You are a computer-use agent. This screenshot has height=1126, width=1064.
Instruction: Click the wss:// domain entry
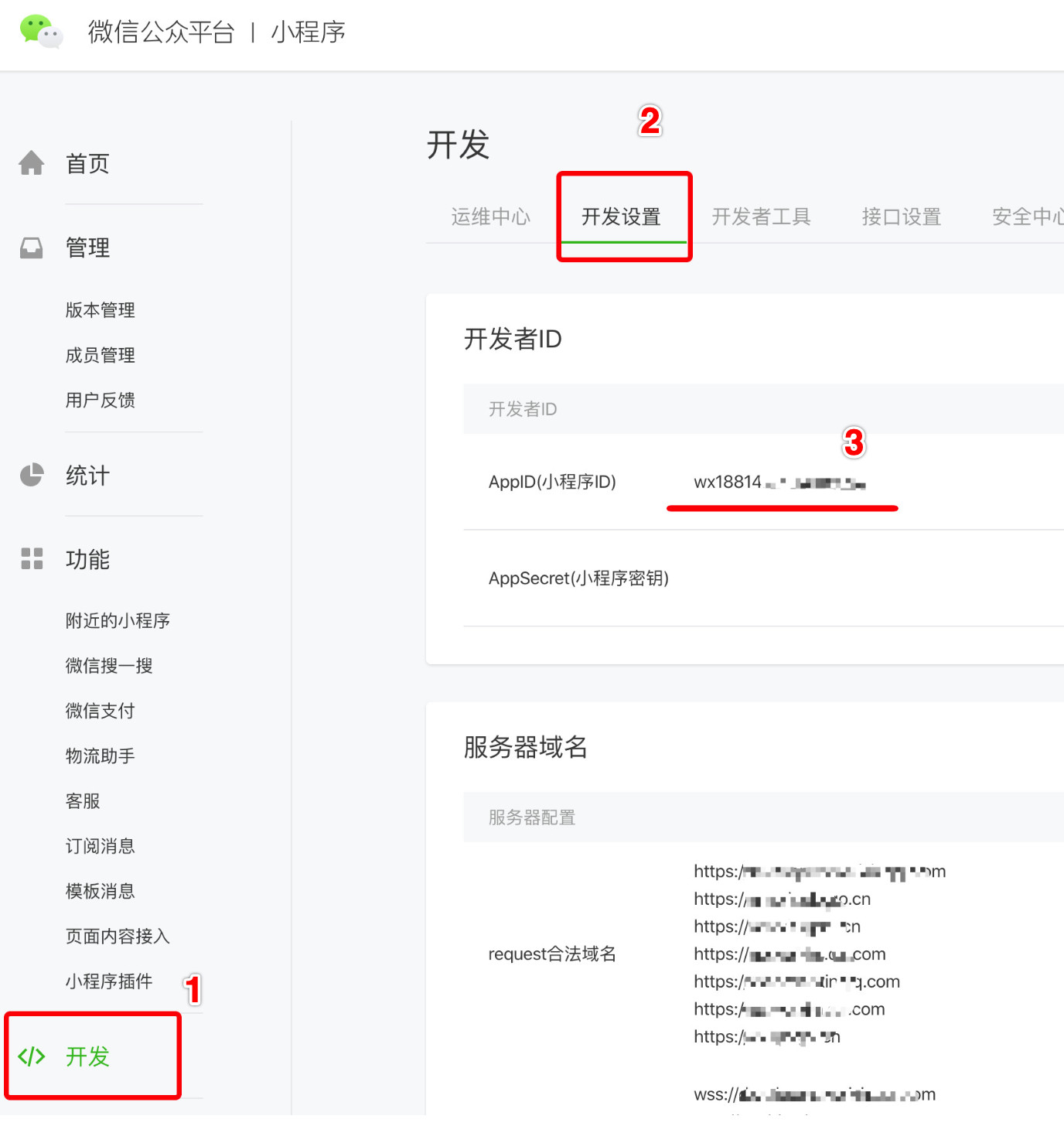coord(815,1094)
